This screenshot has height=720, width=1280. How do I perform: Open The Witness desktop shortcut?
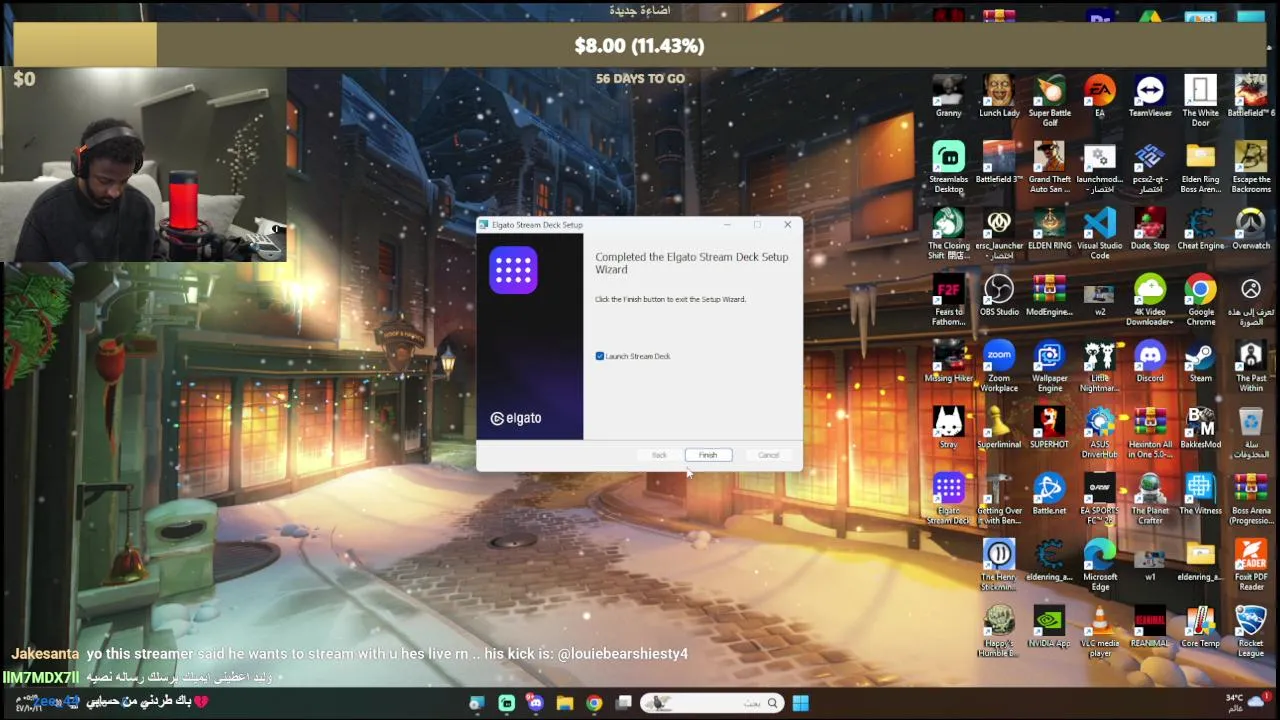coord(1200,494)
